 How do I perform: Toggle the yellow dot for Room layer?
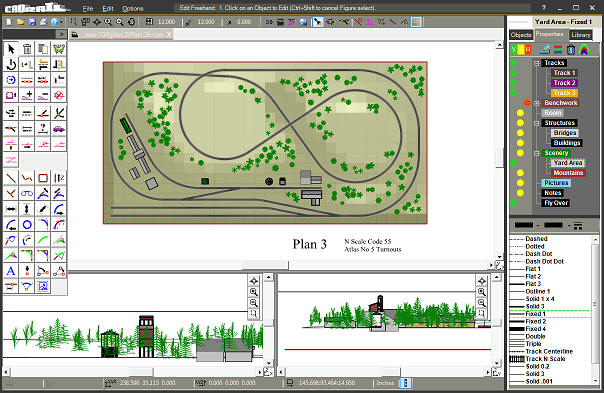pos(520,113)
